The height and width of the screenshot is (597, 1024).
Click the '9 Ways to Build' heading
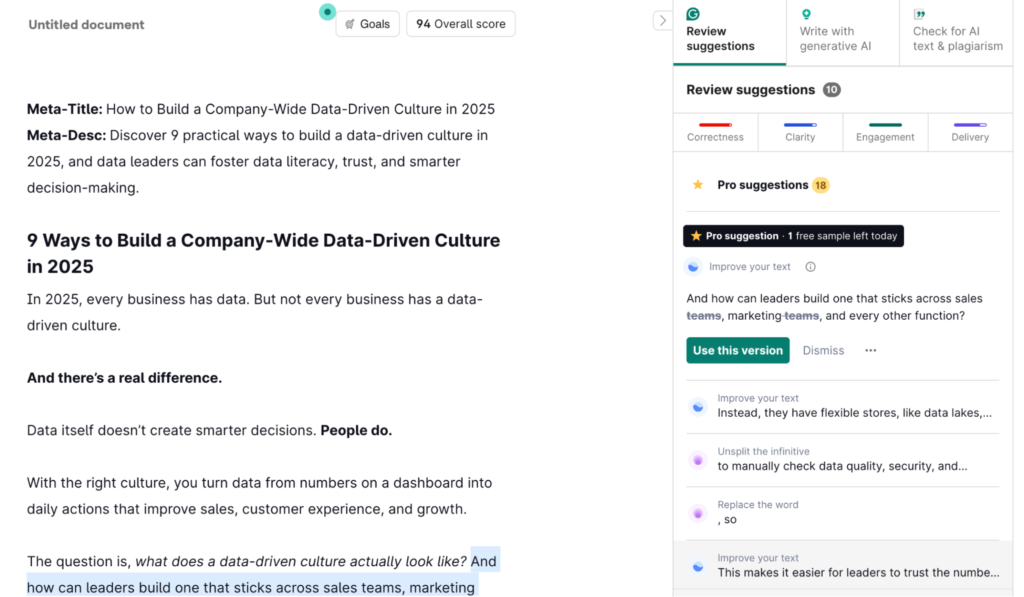263,253
